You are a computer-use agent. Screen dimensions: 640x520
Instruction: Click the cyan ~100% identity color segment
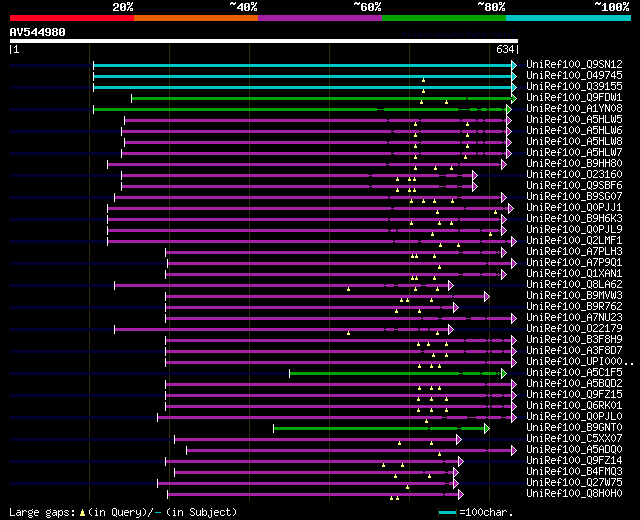point(569,18)
